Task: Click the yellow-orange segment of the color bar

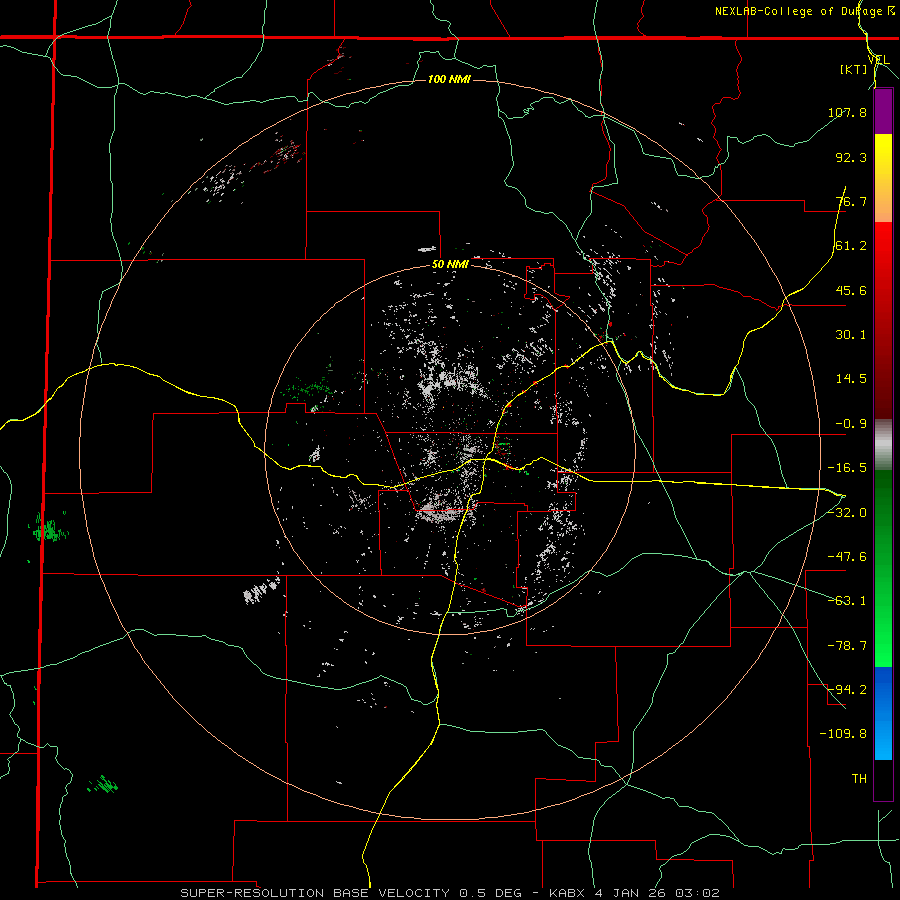Action: [883, 178]
